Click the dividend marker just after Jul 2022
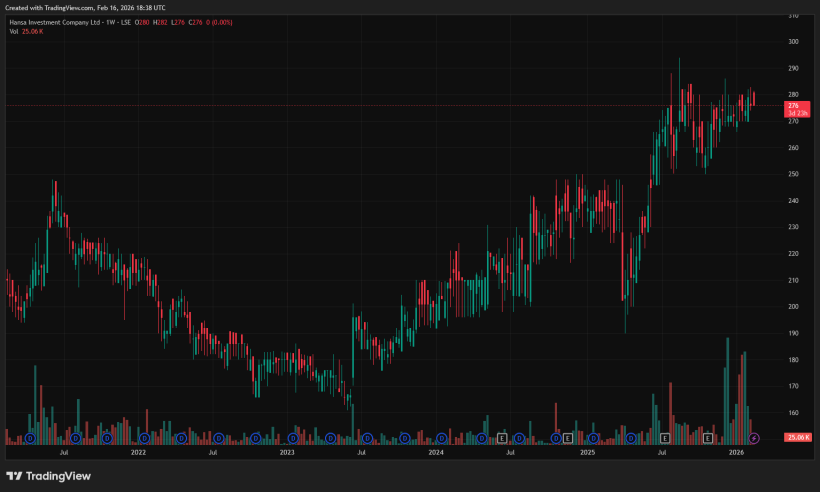 [x=219, y=438]
